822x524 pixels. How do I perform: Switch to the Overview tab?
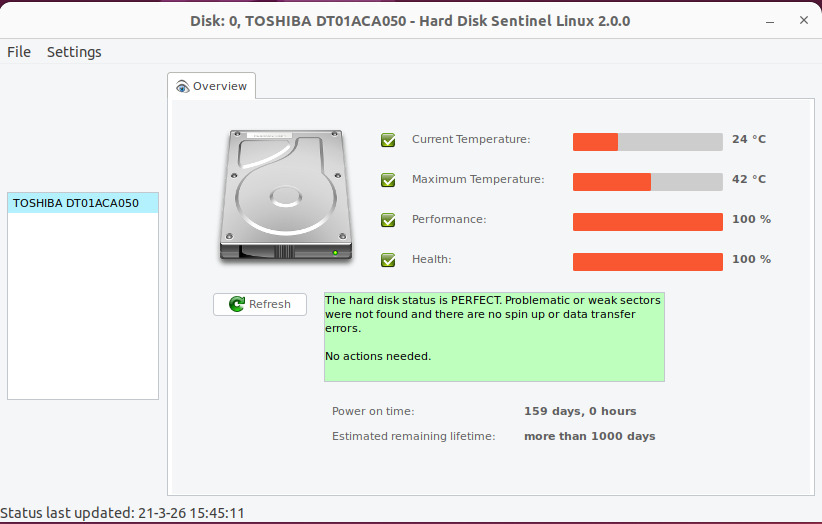(212, 87)
